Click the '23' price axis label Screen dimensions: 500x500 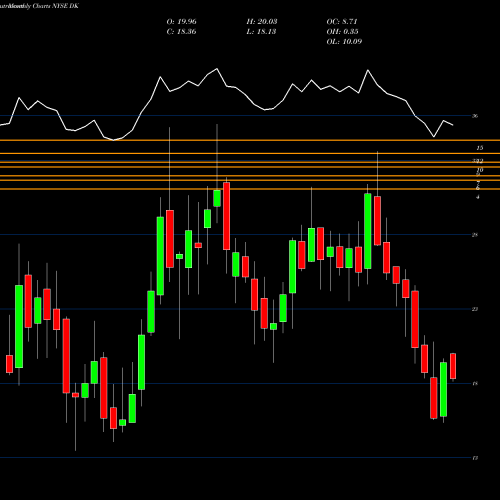475,309
